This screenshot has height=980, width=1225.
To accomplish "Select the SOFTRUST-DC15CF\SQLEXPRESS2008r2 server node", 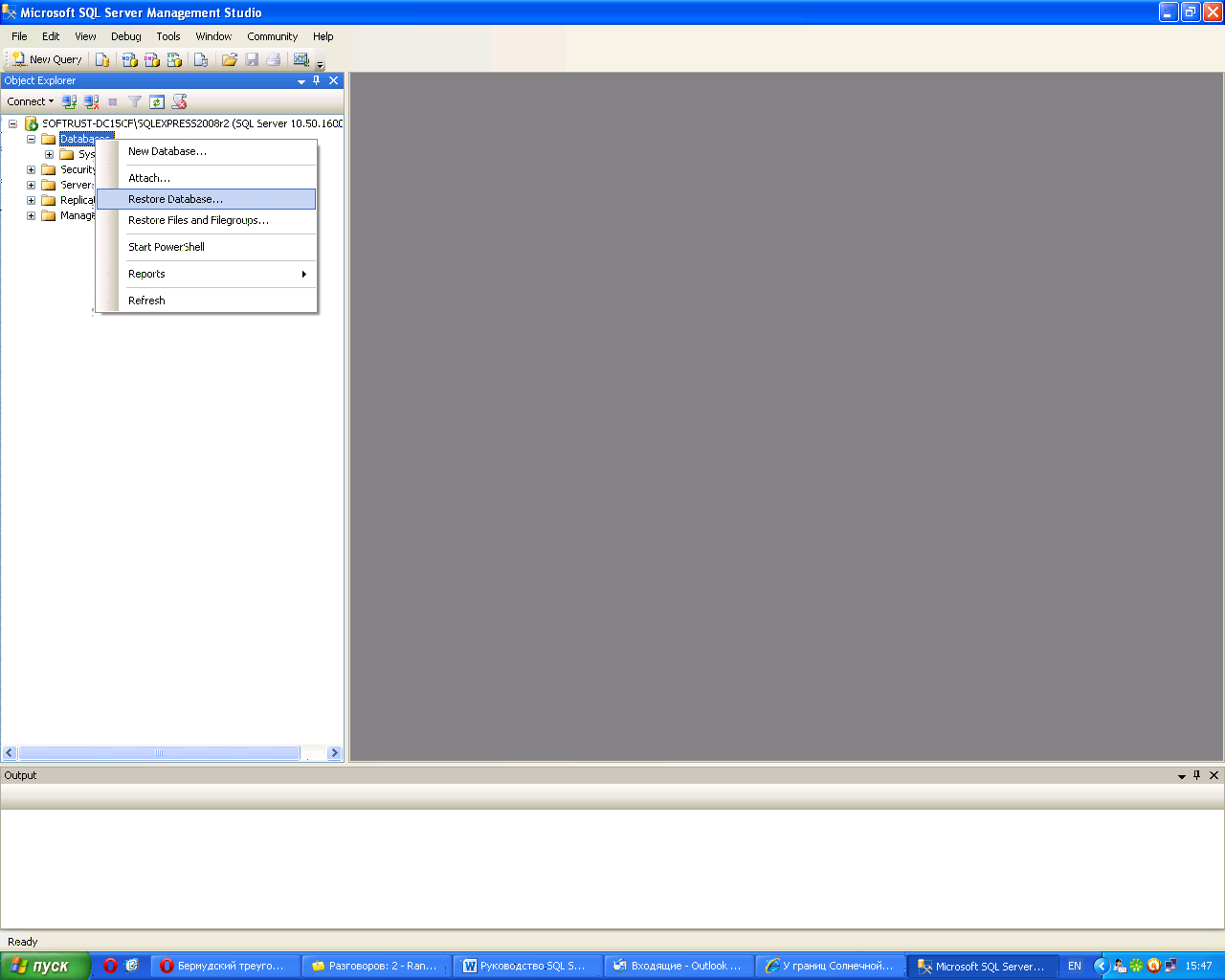I will coord(192,123).
